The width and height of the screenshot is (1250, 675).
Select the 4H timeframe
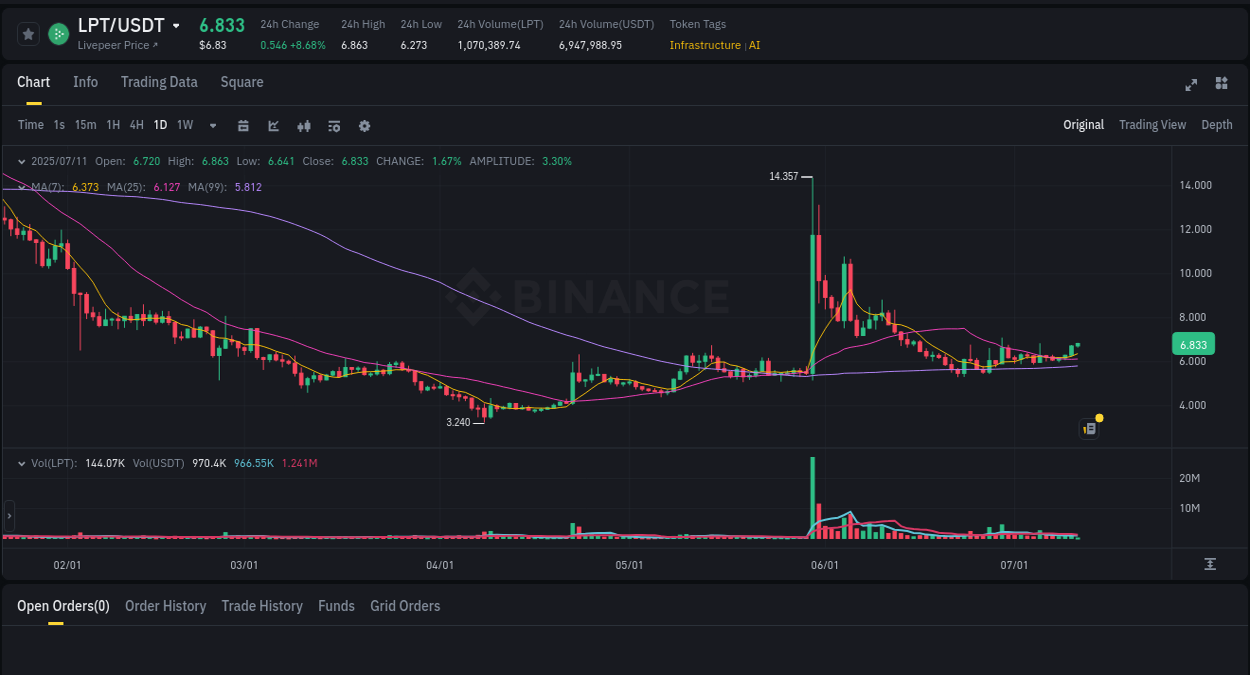[136, 125]
